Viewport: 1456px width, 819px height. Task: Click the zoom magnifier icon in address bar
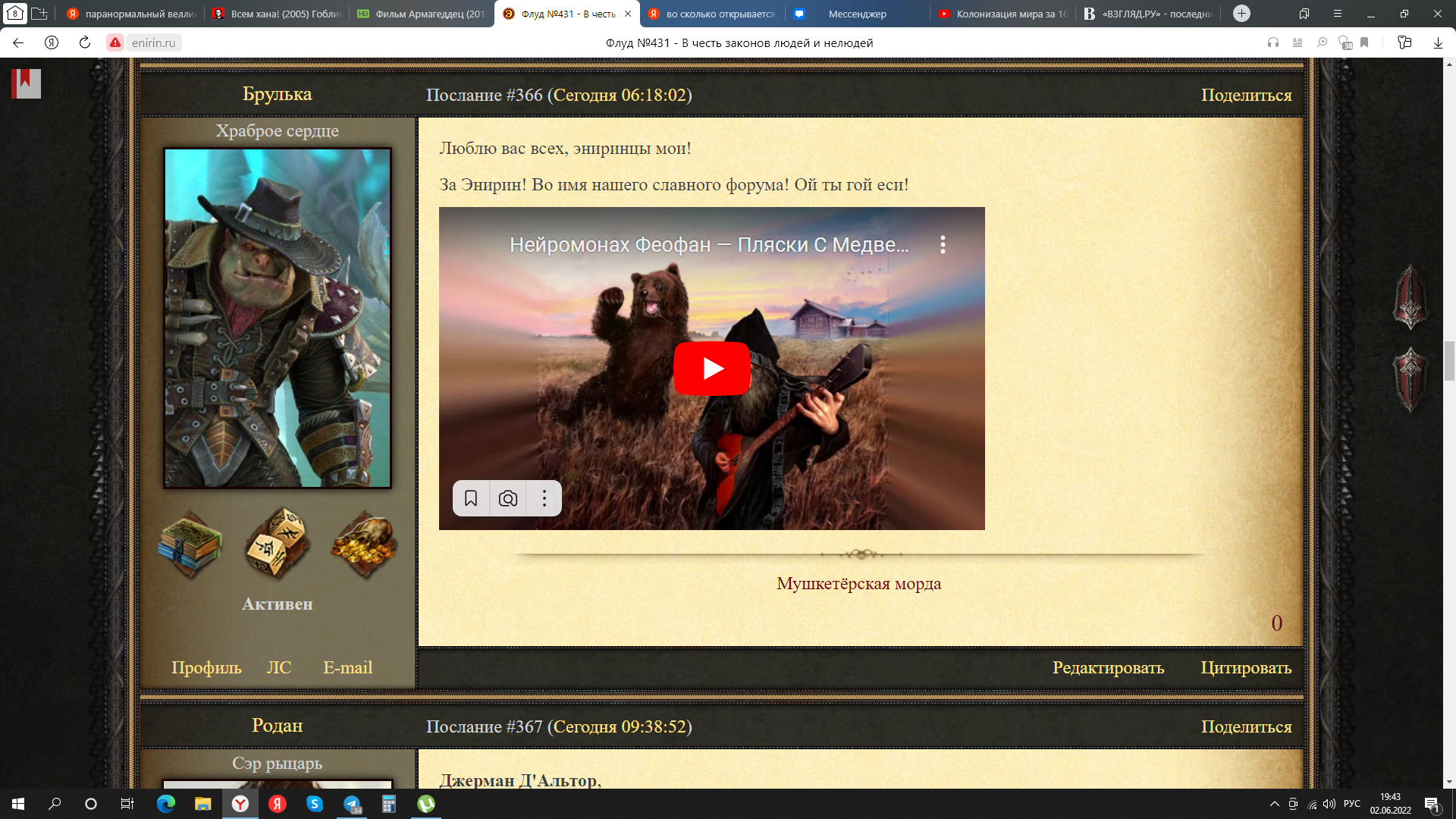1322,42
